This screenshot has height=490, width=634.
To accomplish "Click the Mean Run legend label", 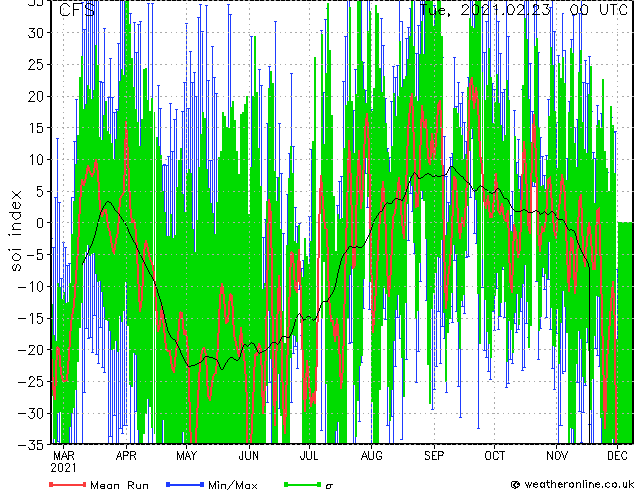I will (119, 485).
